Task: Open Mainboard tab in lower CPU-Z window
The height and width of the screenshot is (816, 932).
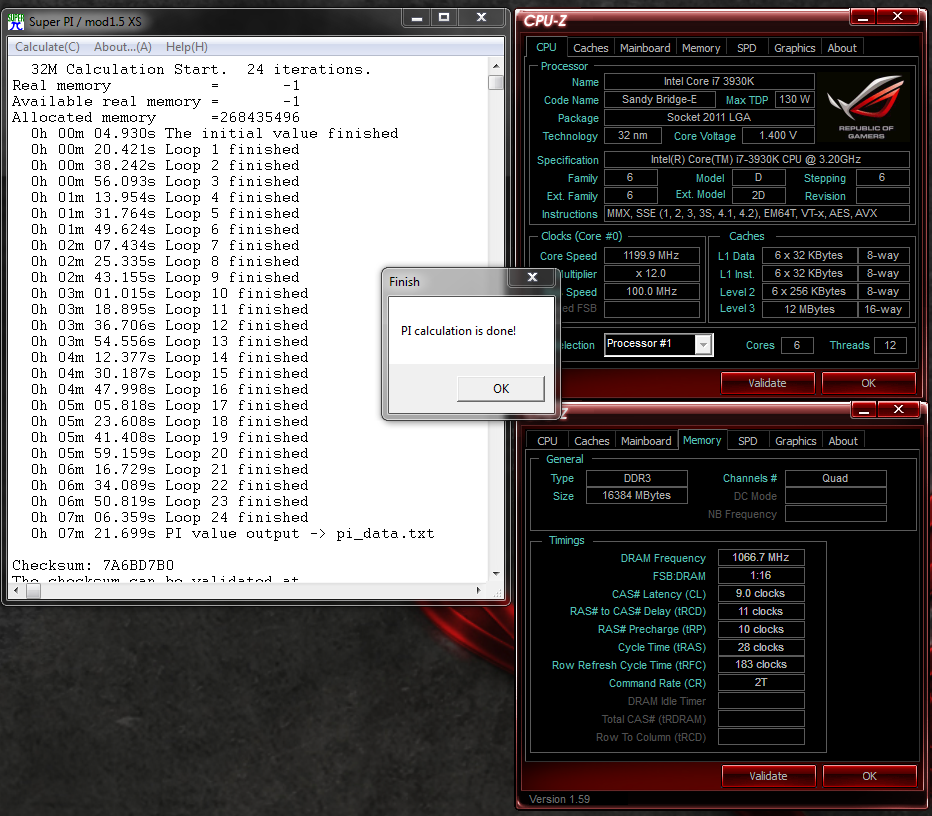Action: [646, 441]
